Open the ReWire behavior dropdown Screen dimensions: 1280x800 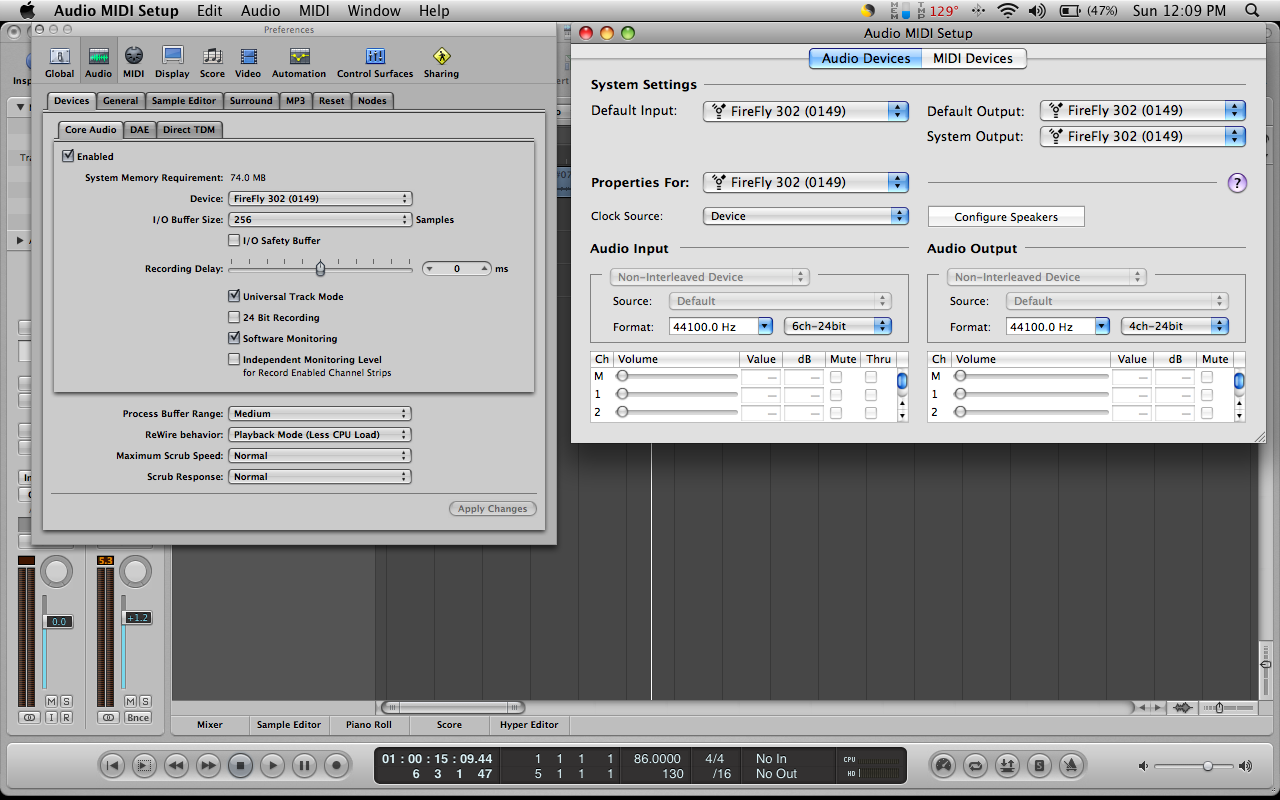pos(320,435)
